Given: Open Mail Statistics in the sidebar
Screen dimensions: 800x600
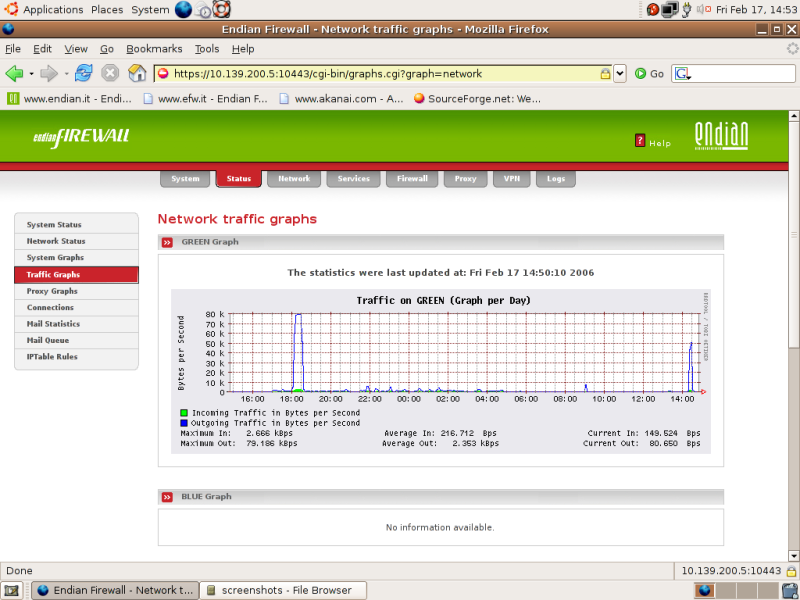Looking at the screenshot, I should (77, 323).
